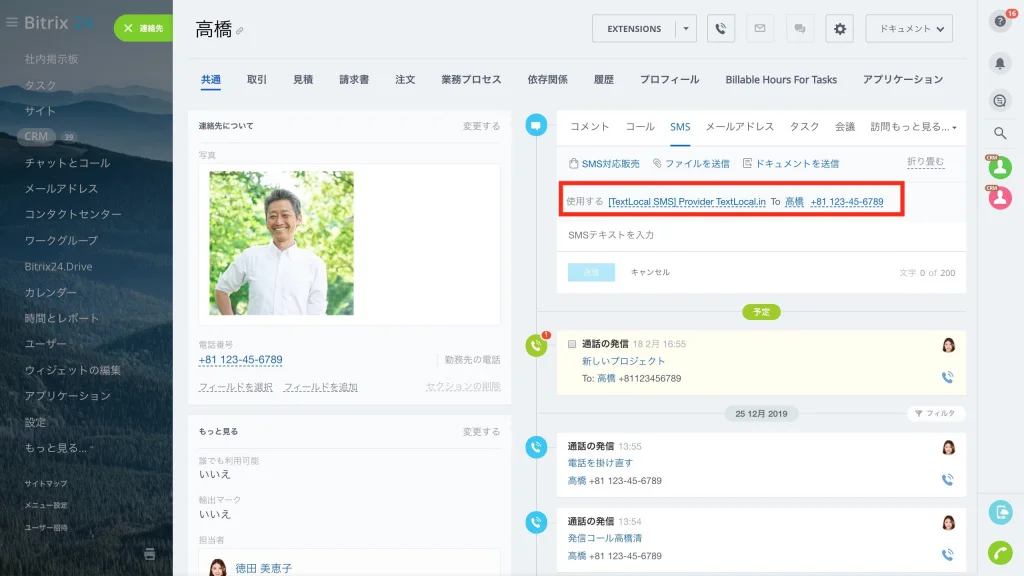This screenshot has width=1024, height=576.
Task: Click blue call icon beside 13:55 entry
Action: click(536, 447)
